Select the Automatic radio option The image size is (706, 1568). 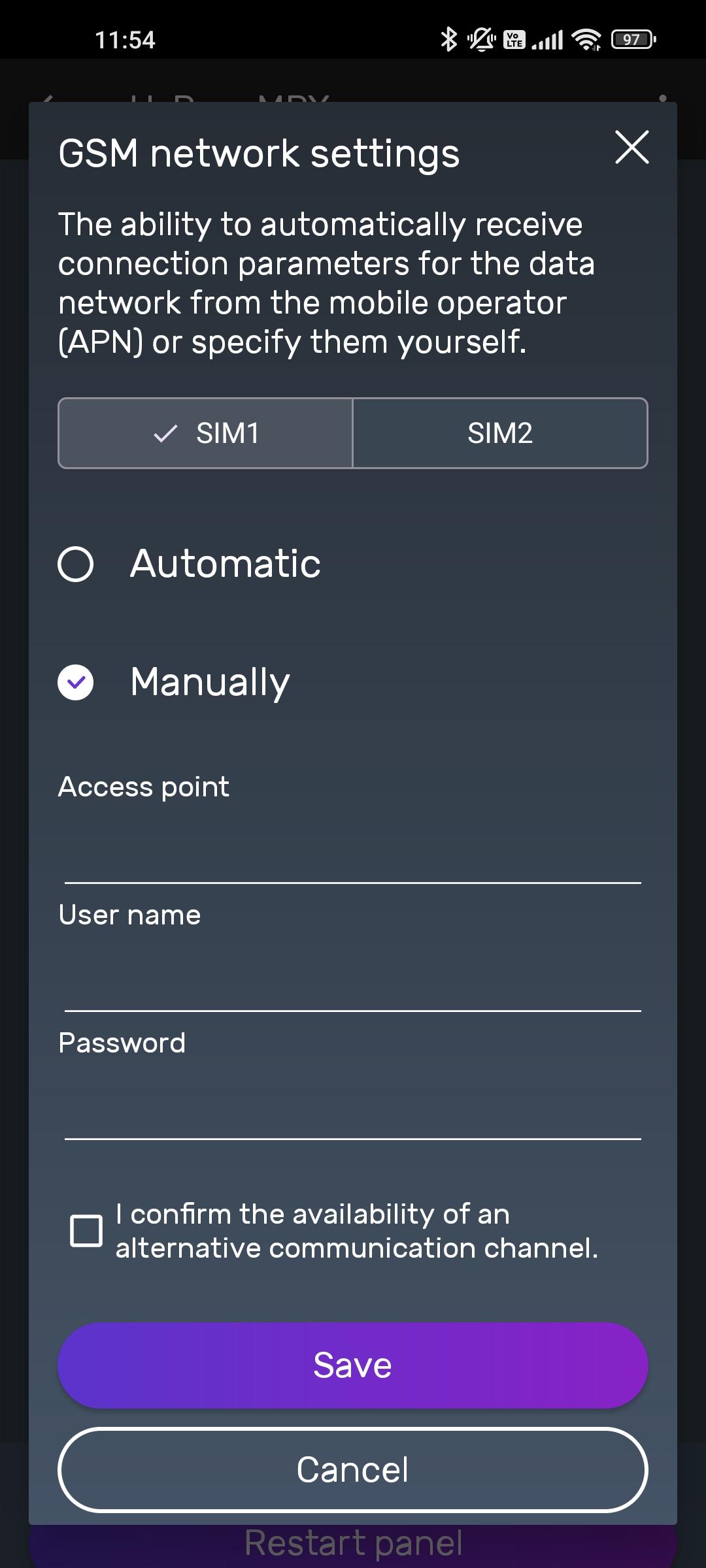[76, 564]
